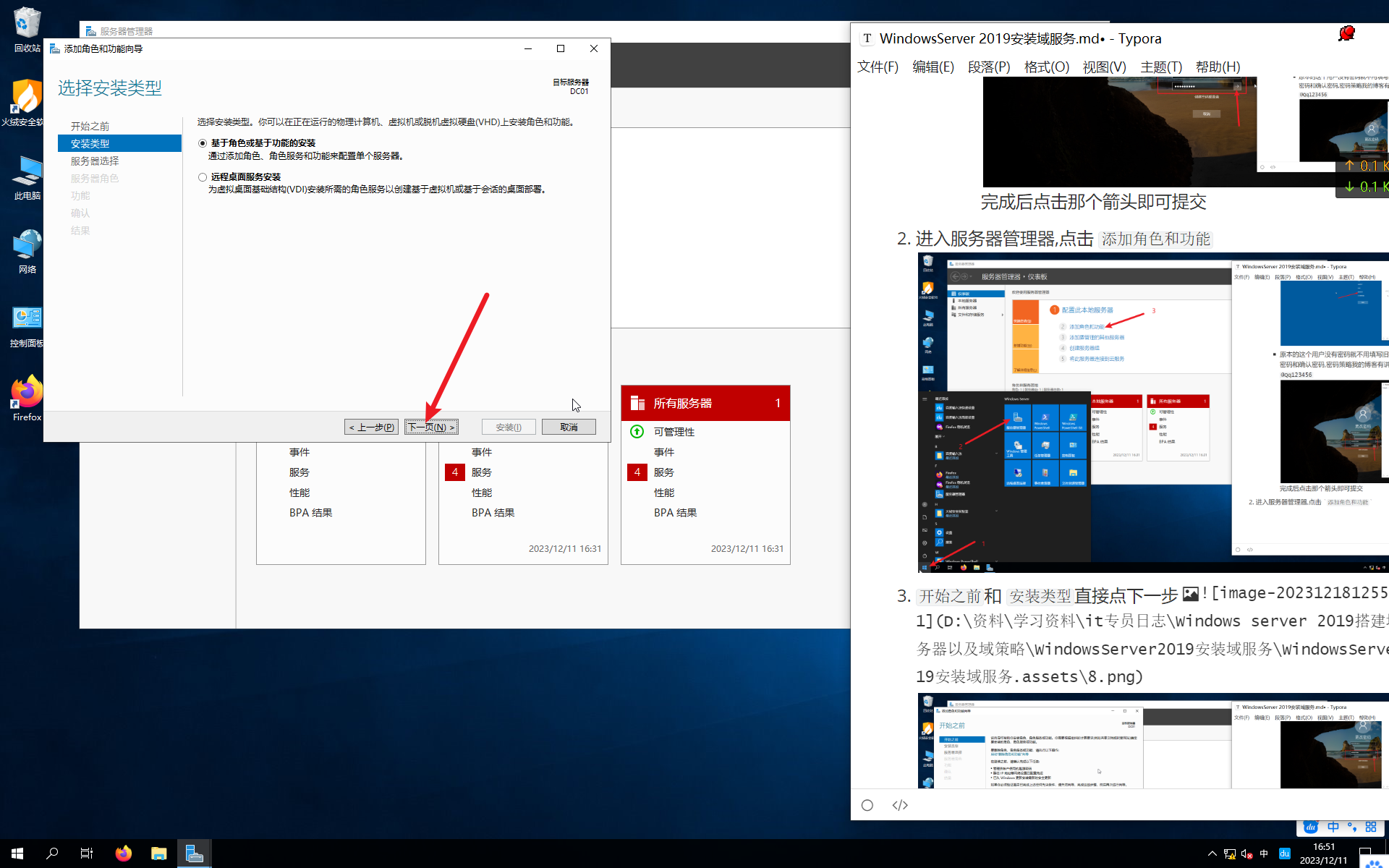
Task: Show hidden system tray icons
Action: (1212, 854)
